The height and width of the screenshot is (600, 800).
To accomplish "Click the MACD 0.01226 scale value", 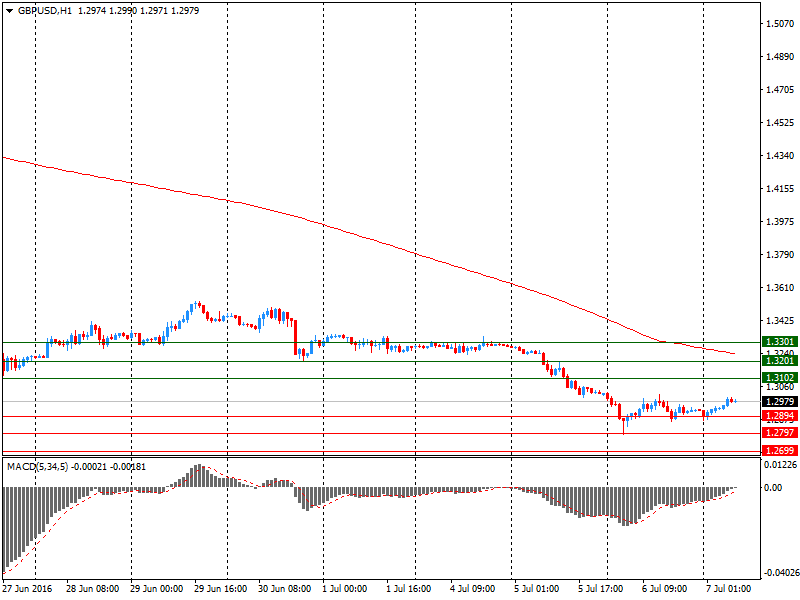I will point(781,465).
